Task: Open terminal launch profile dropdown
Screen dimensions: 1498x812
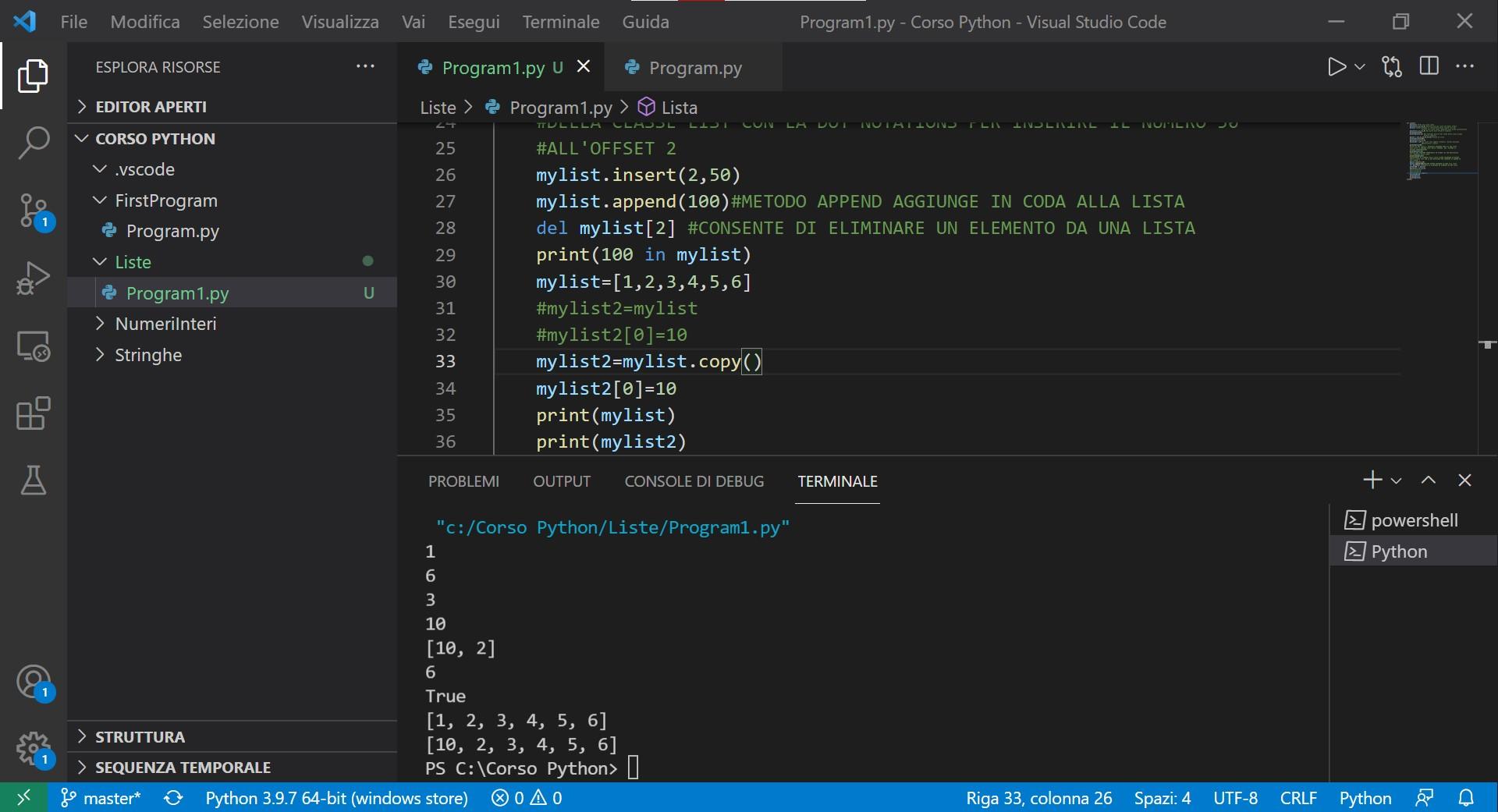Action: (1397, 480)
